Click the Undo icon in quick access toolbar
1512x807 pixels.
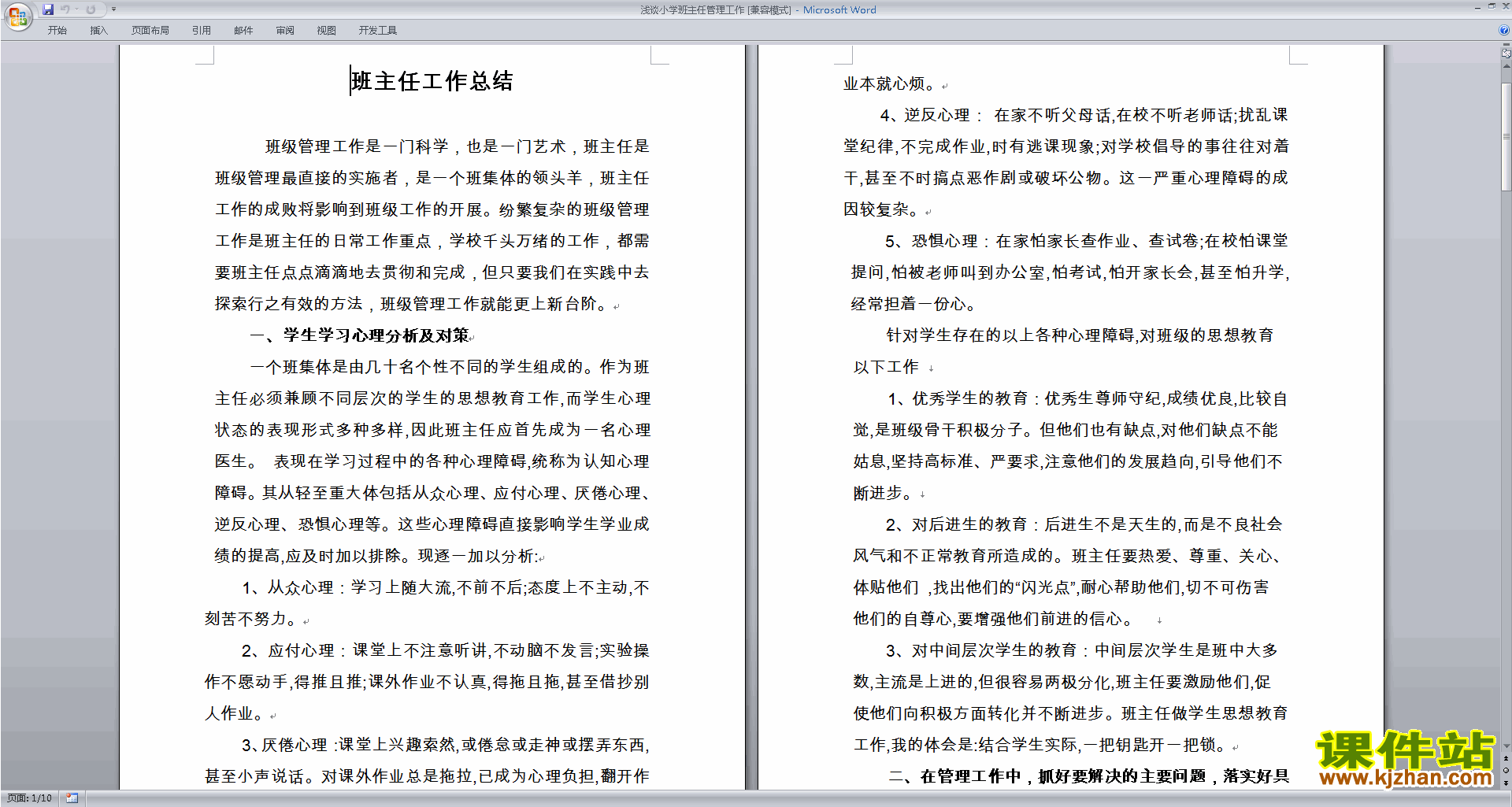tap(65, 9)
